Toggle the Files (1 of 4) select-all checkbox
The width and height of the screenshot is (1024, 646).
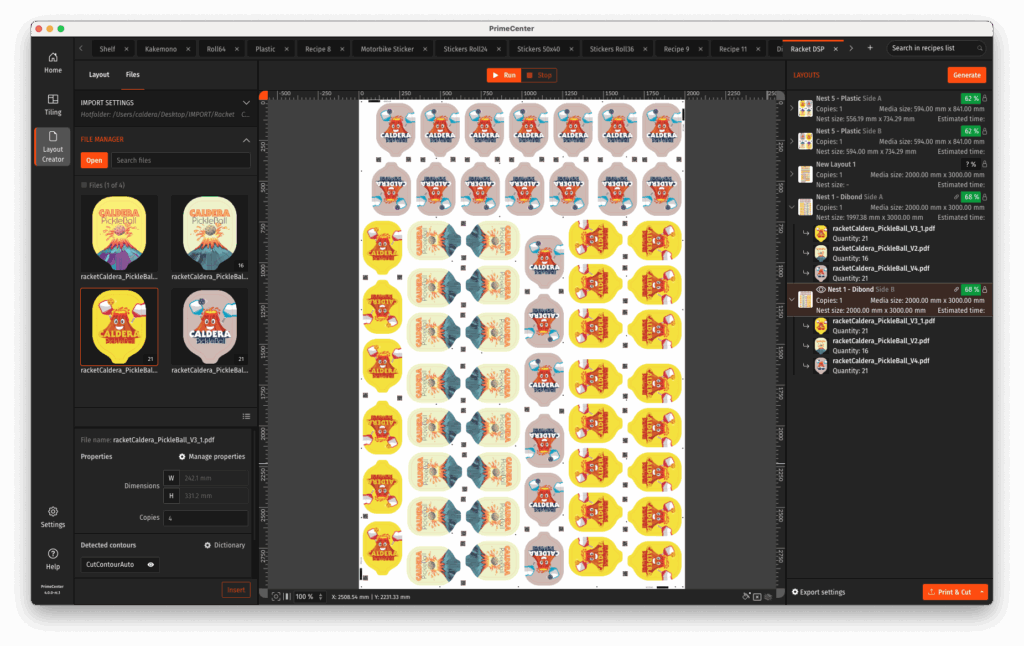pyautogui.click(x=84, y=185)
